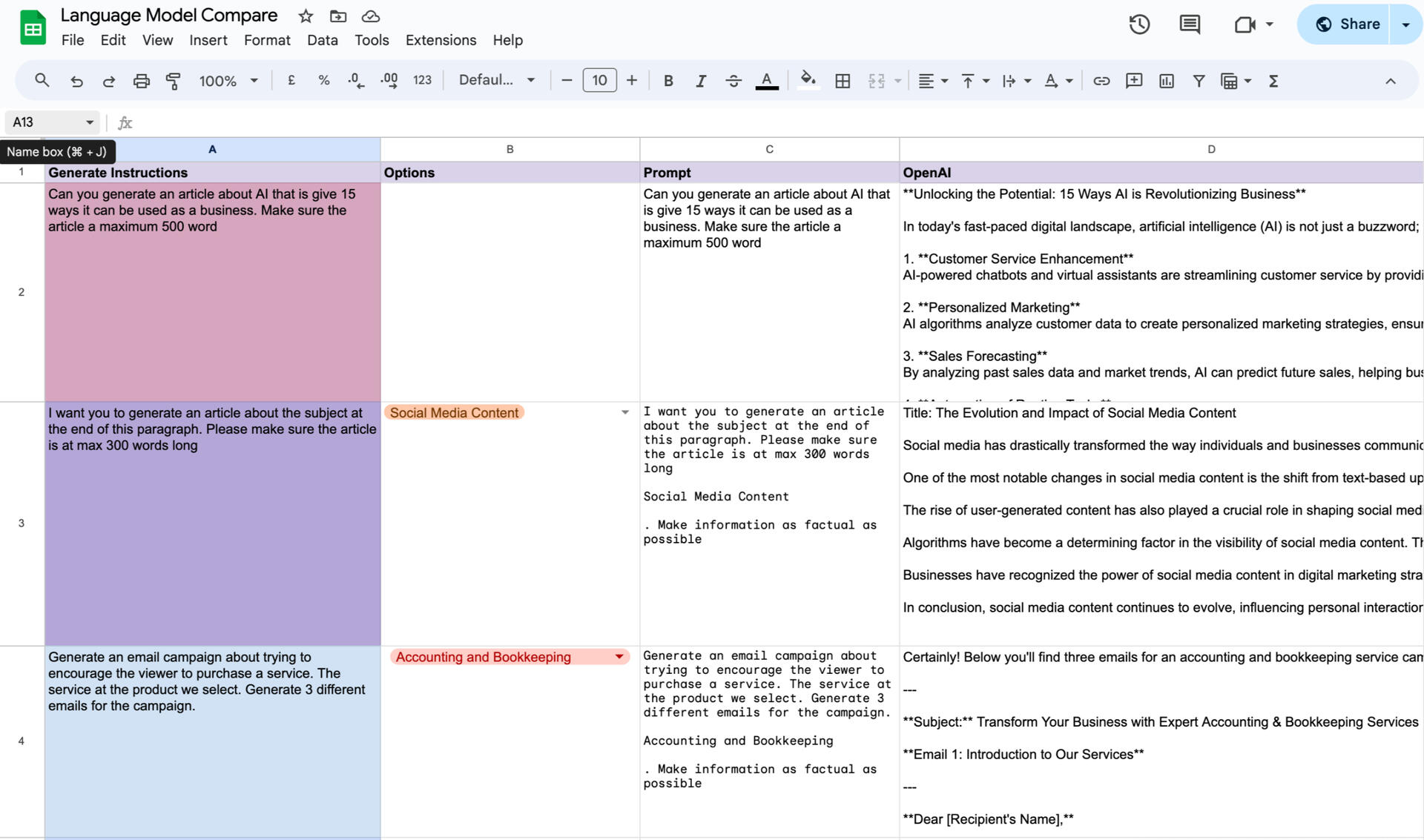Open text wrapping dropdown
1424x840 pixels.
click(1016, 81)
